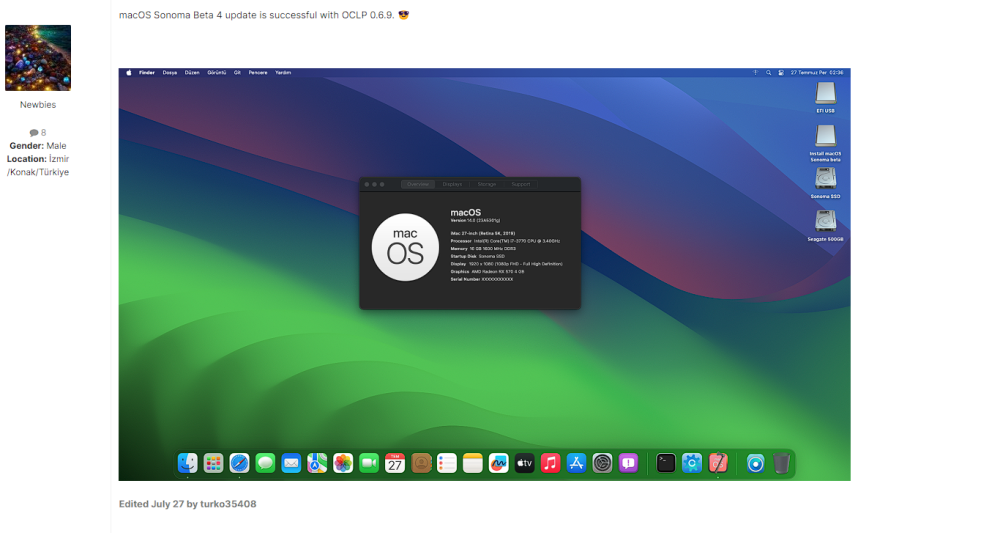Open the Dosya menu
1000x533 pixels.
click(170, 73)
